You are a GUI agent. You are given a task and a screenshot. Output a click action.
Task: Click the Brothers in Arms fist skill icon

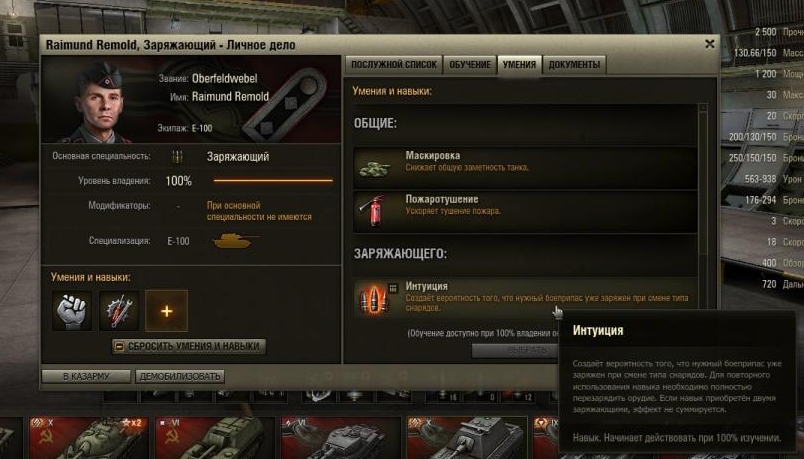(x=72, y=310)
